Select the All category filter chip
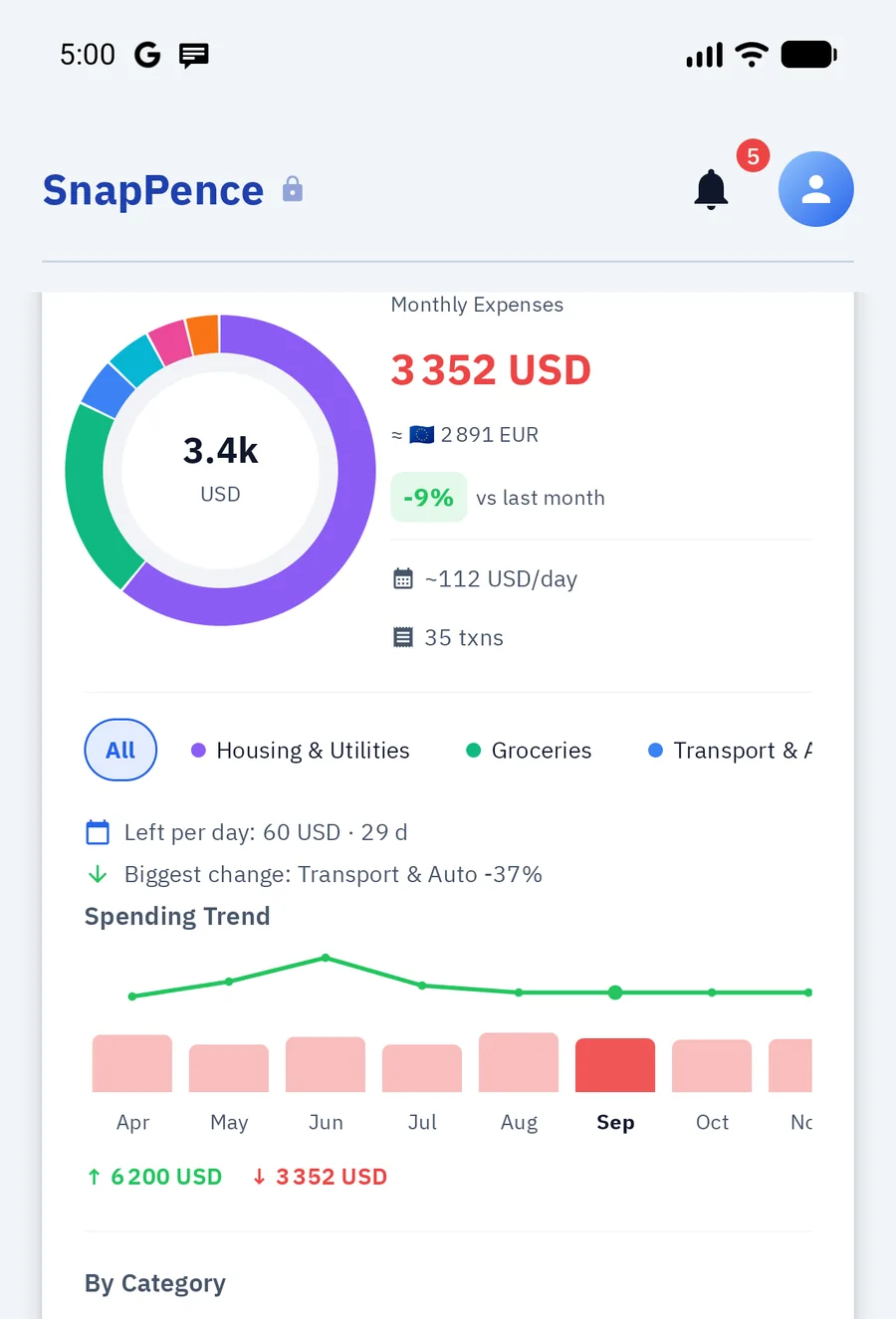 (120, 750)
